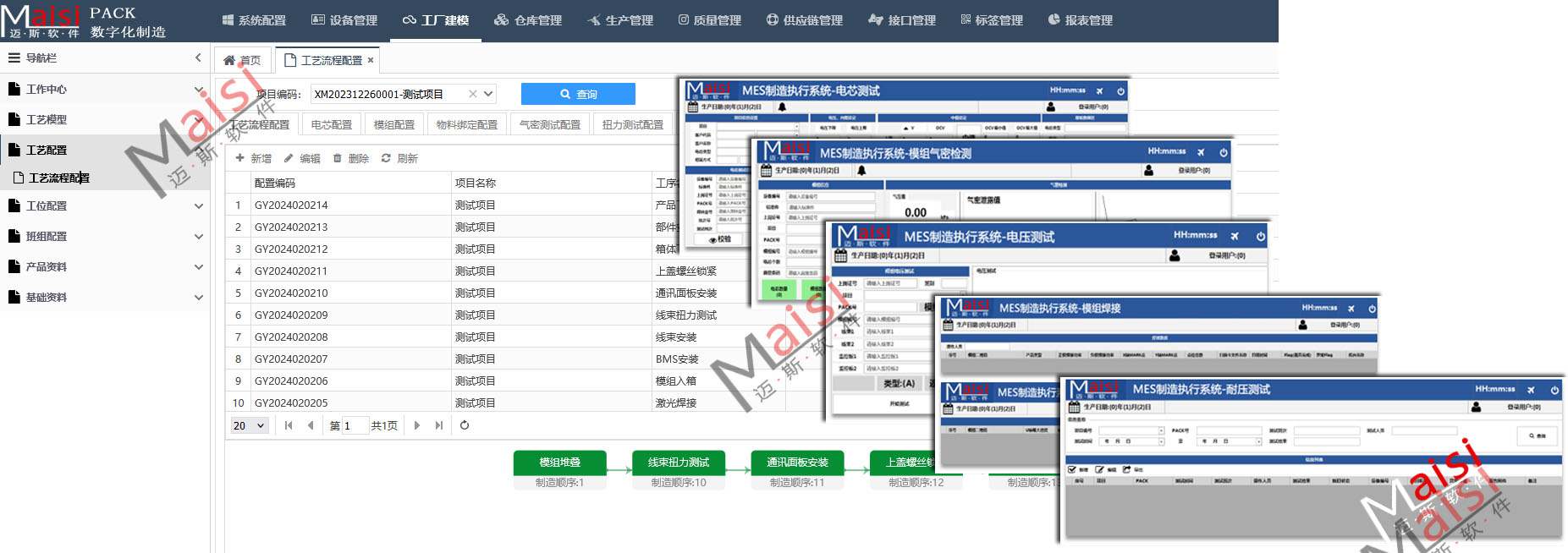Open the 仓库管理 top menu

click(528, 20)
